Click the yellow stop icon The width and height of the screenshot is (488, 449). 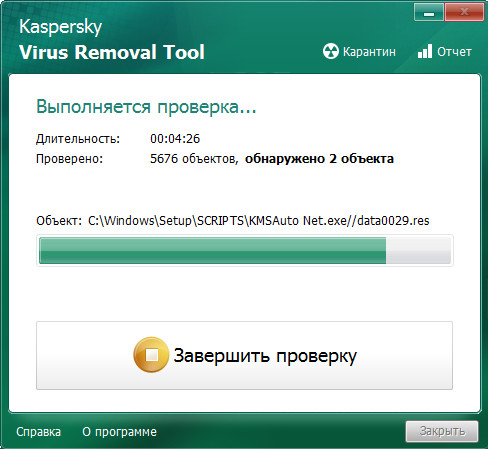click(x=151, y=355)
